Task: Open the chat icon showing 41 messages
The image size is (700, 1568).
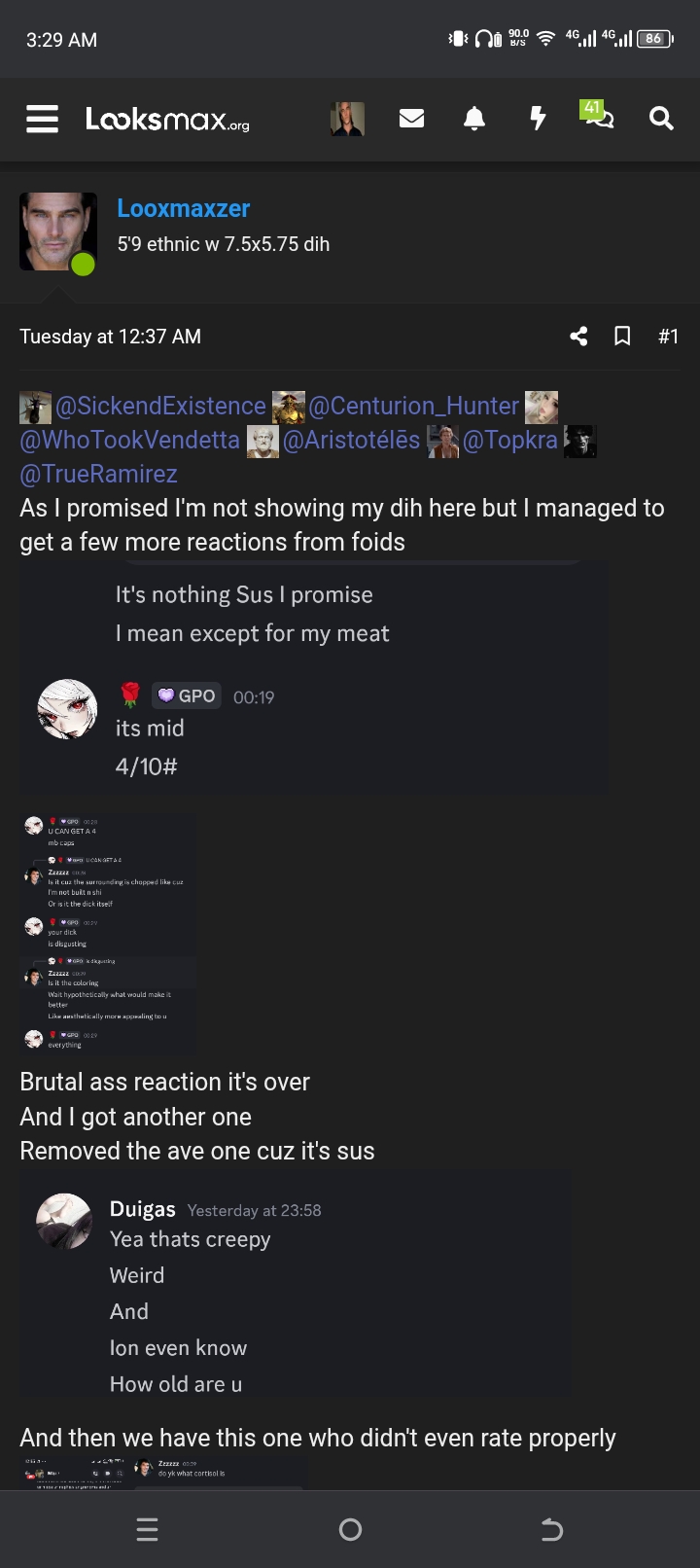Action: click(600, 119)
